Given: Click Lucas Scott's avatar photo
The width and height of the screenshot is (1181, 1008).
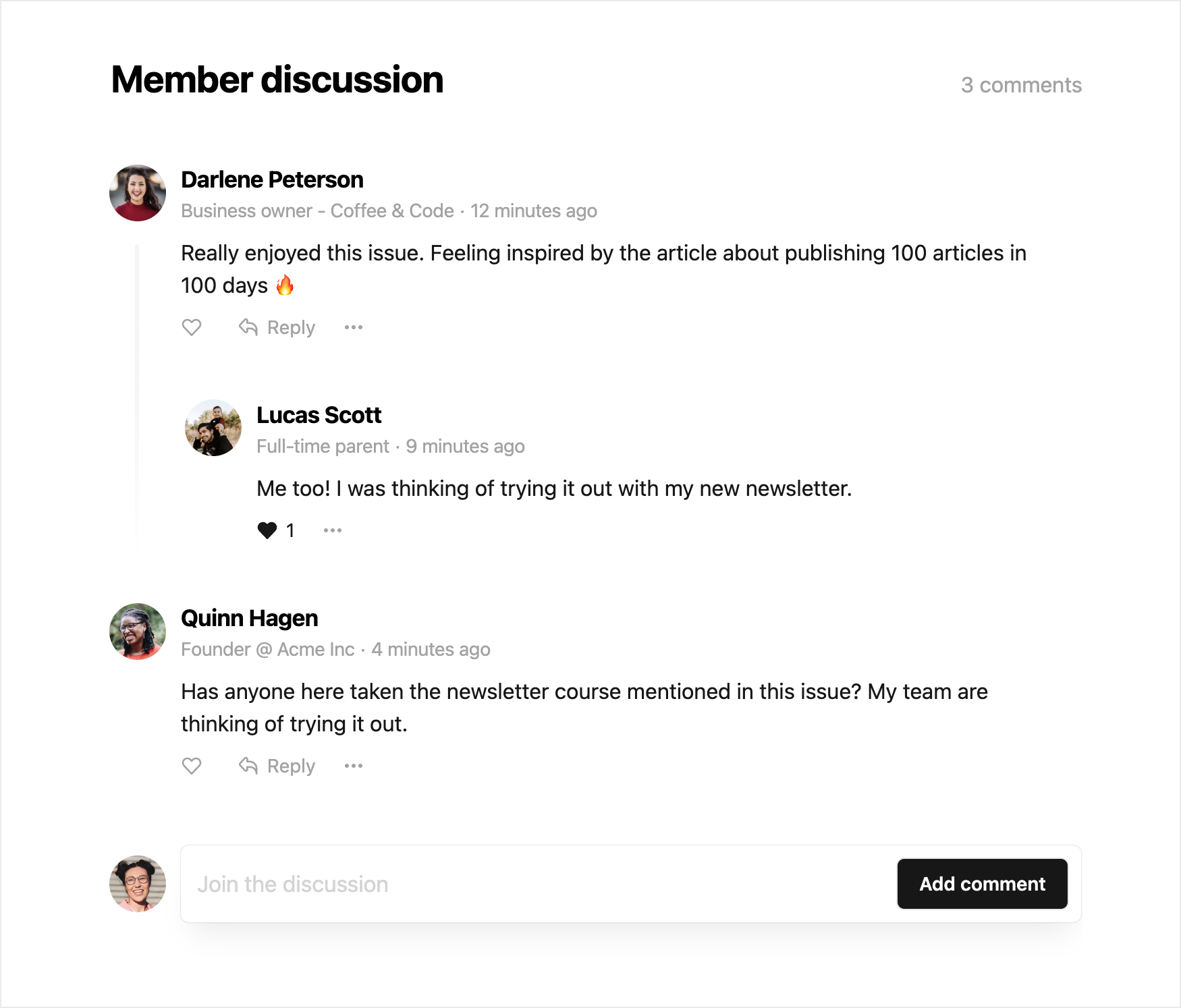Looking at the screenshot, I should click(x=213, y=428).
